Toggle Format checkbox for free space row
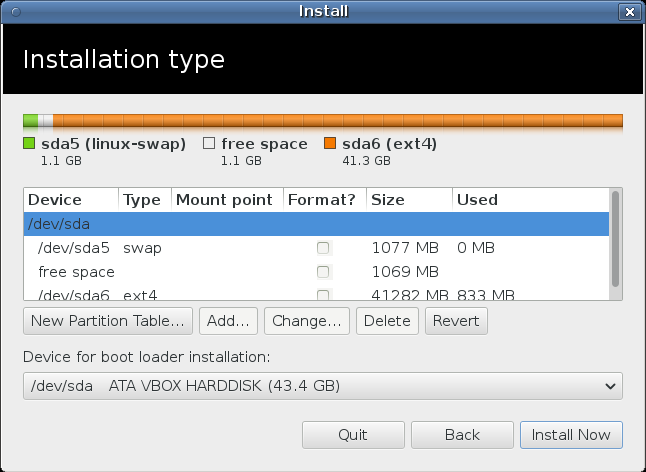Screen dimensions: 646x472 tap(323, 271)
